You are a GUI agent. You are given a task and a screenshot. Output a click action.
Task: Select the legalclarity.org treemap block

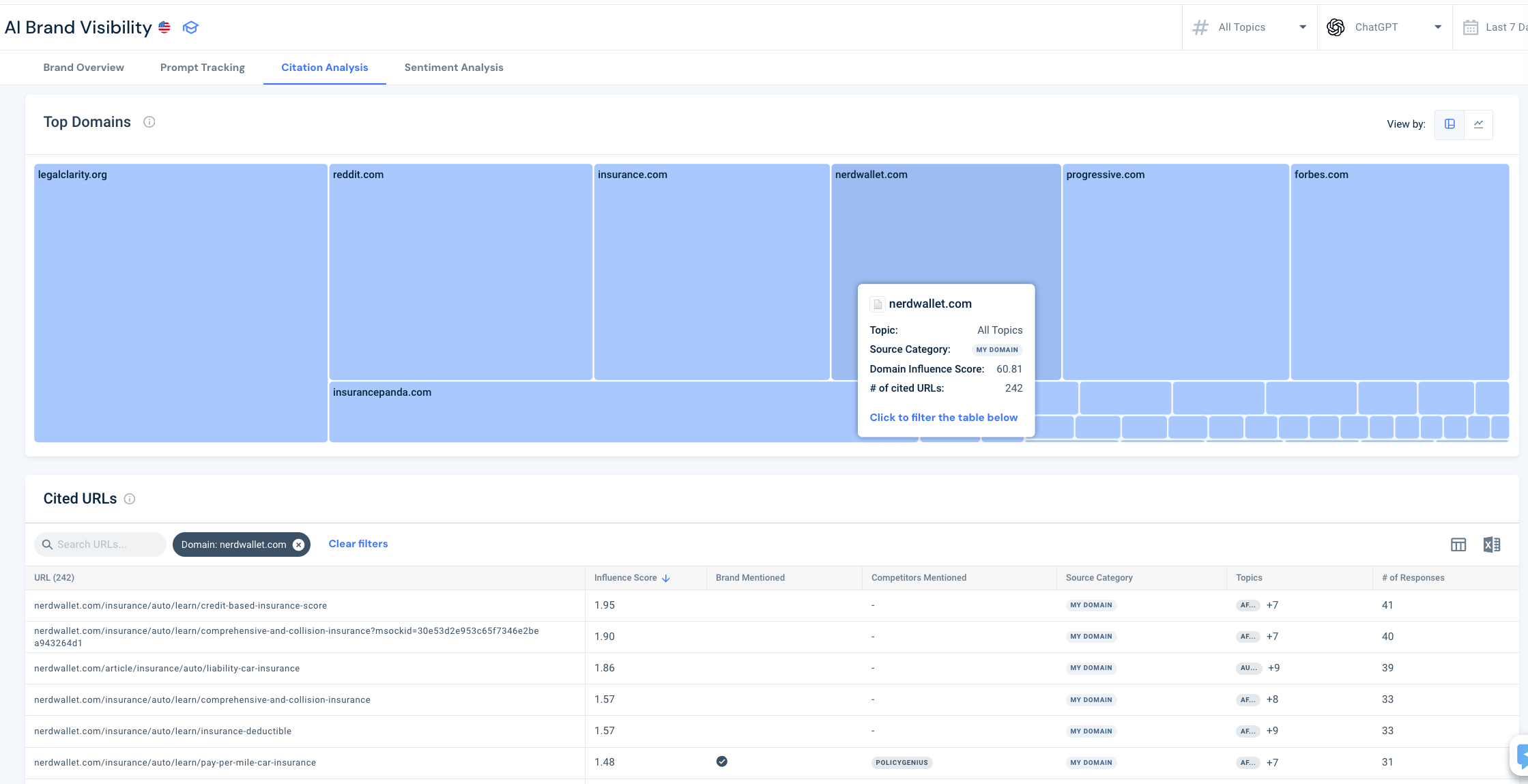tap(181, 303)
